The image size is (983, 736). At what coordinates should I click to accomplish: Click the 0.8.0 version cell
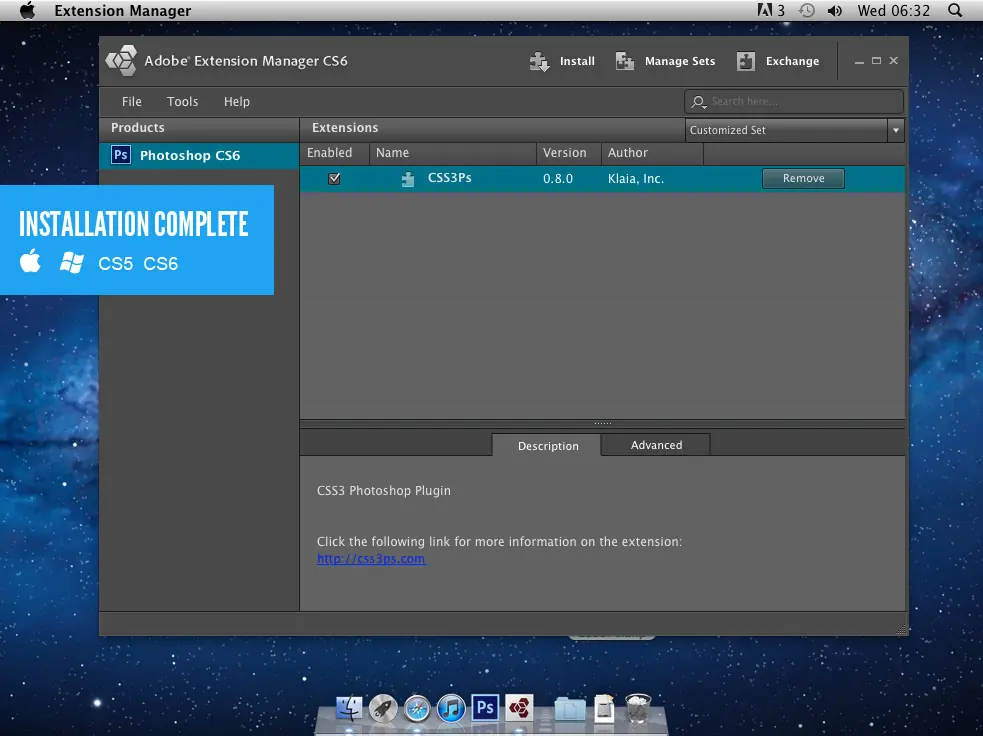pyautogui.click(x=558, y=179)
